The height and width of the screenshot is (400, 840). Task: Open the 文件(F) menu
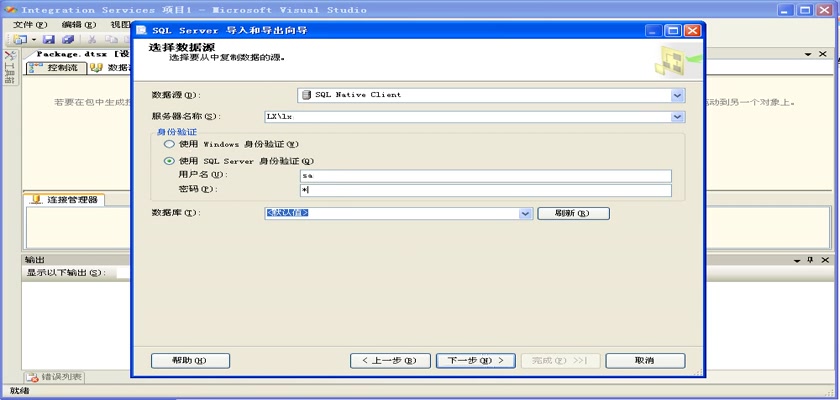click(x=30, y=25)
